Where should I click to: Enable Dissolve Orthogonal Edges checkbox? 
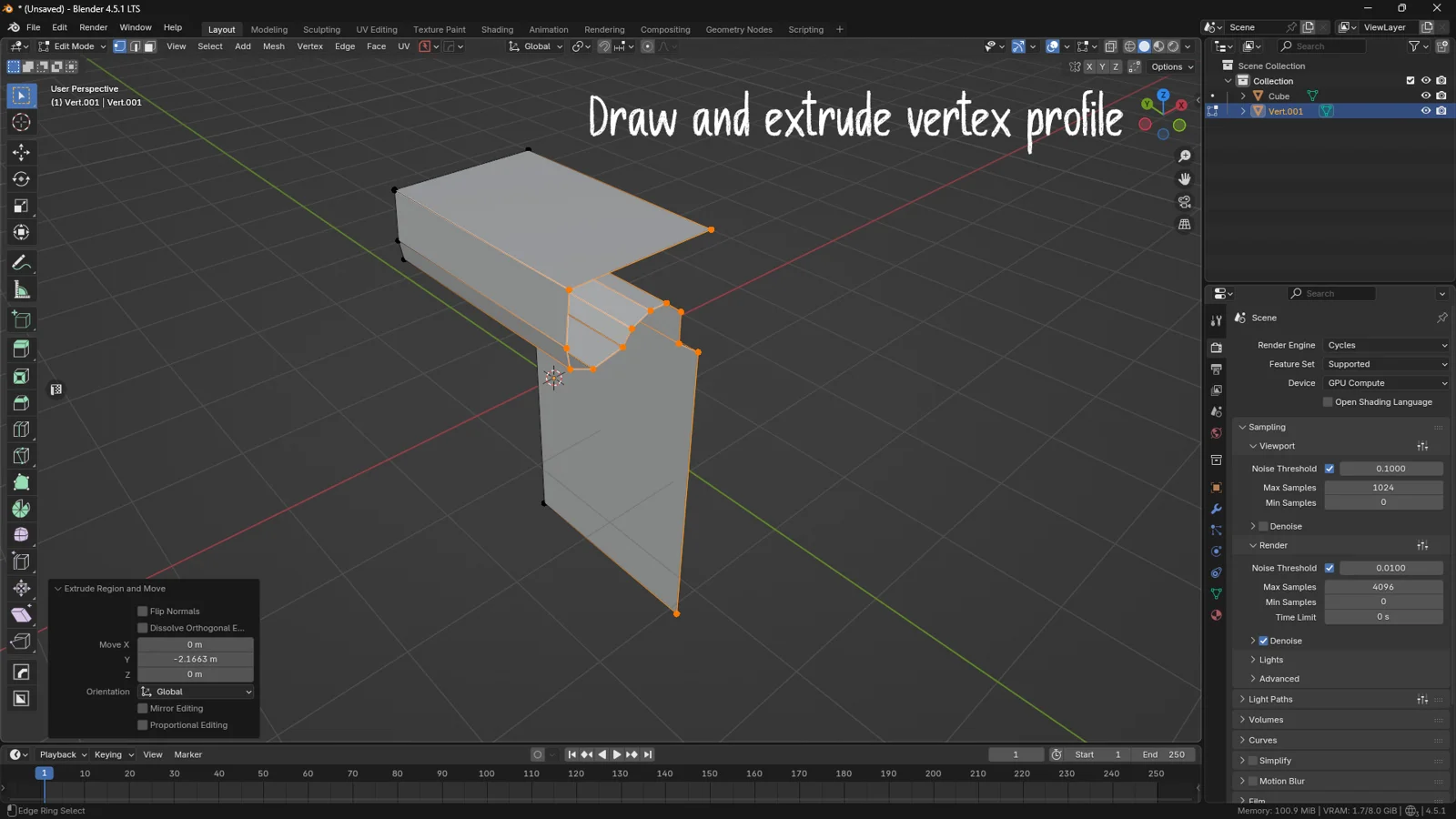click(x=142, y=628)
